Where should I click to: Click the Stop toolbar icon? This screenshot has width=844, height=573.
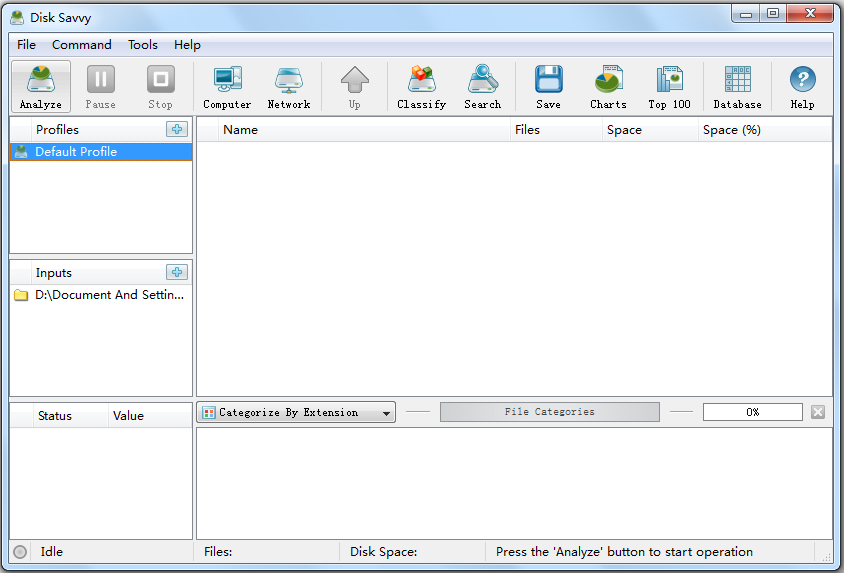click(160, 86)
